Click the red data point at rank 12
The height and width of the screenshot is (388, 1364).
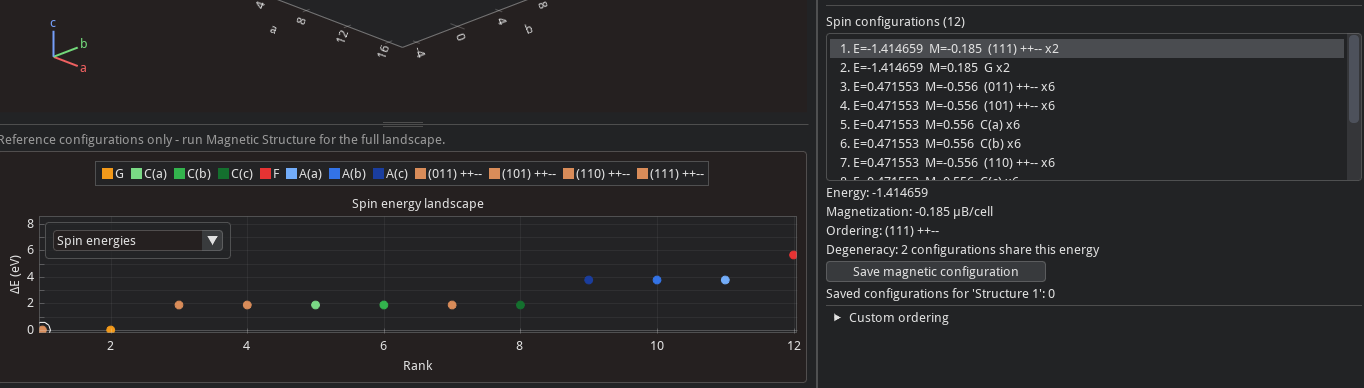tap(793, 255)
